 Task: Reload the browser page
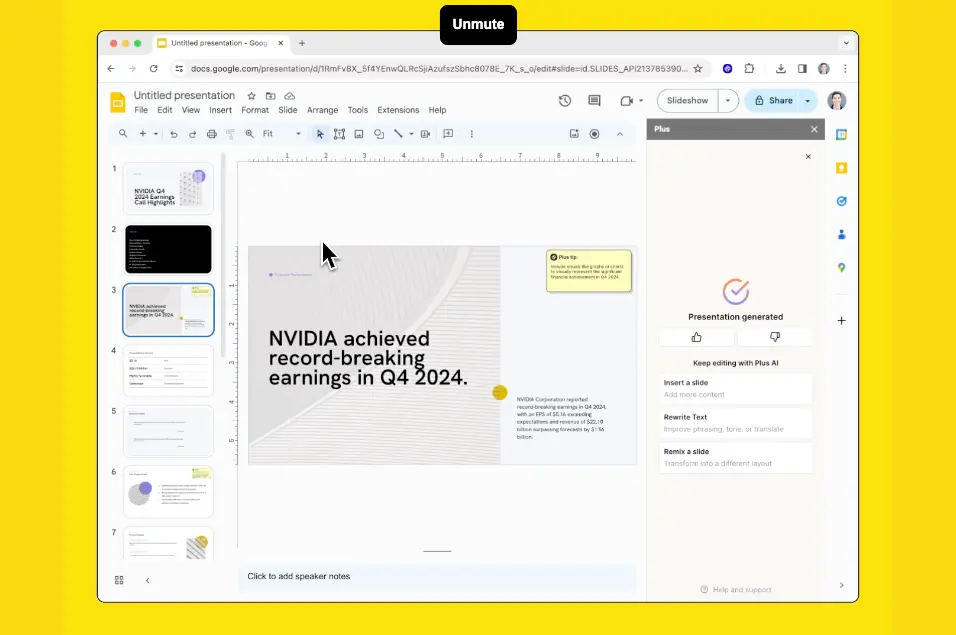154,69
